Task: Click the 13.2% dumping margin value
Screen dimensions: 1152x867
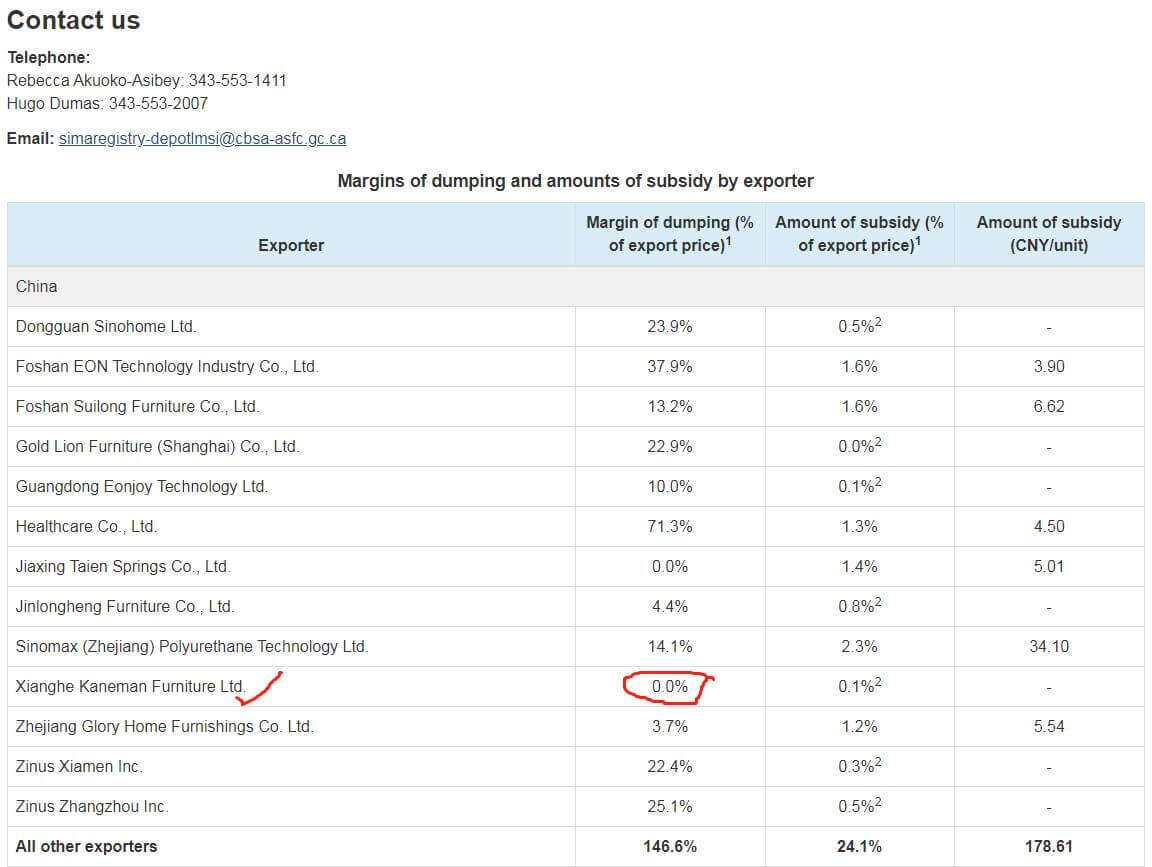Action: point(670,406)
